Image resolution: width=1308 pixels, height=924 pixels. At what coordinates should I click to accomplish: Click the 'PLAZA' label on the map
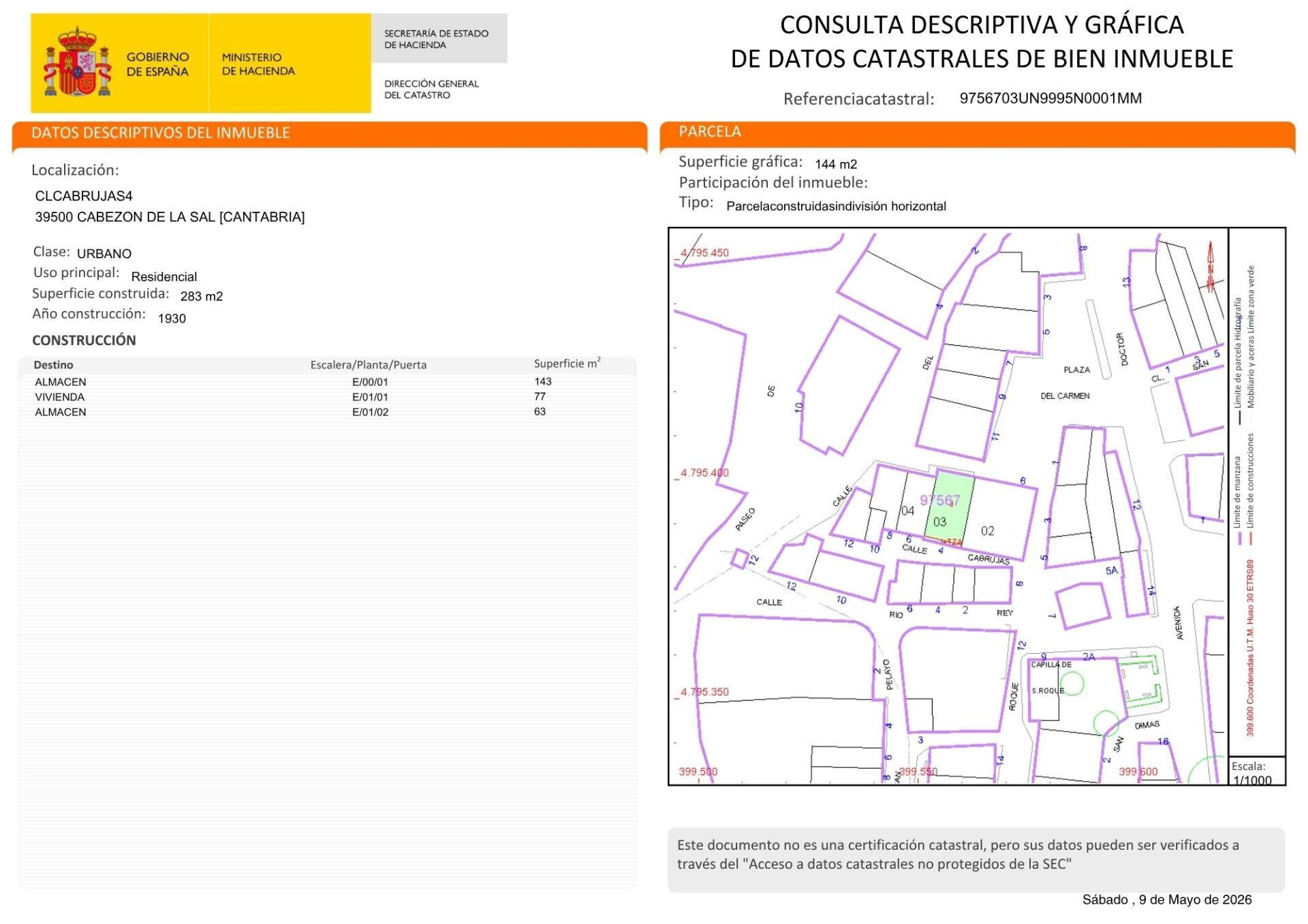[x=1076, y=370]
